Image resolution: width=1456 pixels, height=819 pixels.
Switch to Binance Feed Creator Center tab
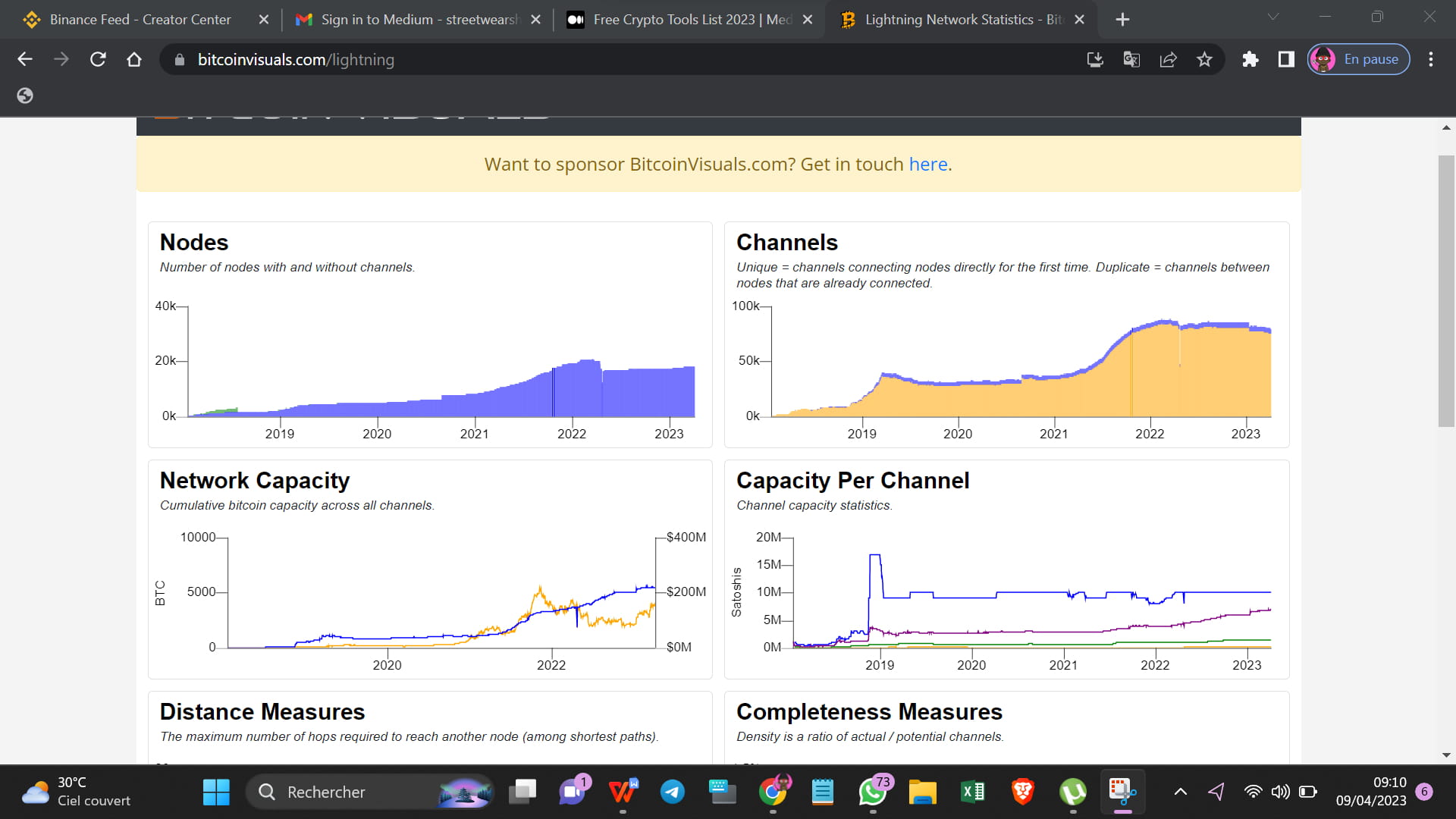point(140,20)
